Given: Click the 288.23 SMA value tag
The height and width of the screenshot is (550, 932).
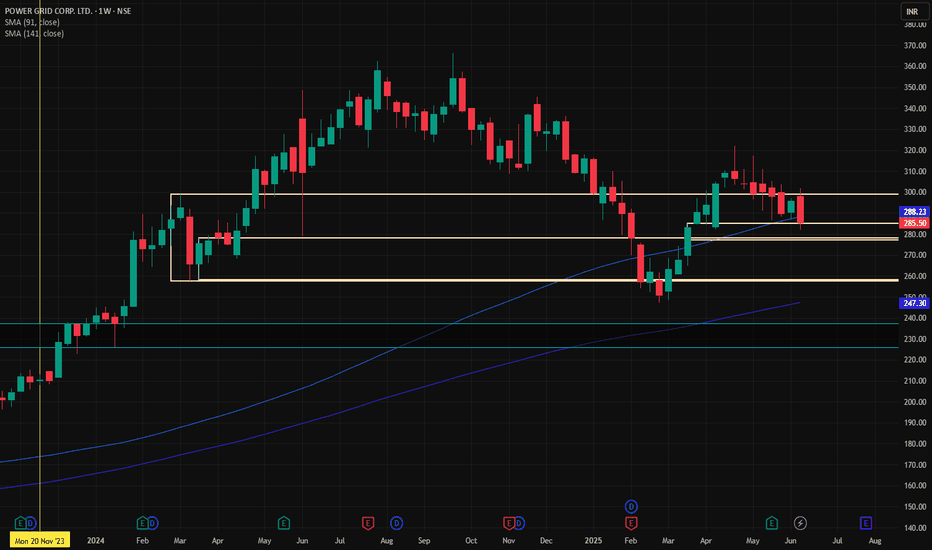Looking at the screenshot, I should pyautogui.click(x=914, y=212).
